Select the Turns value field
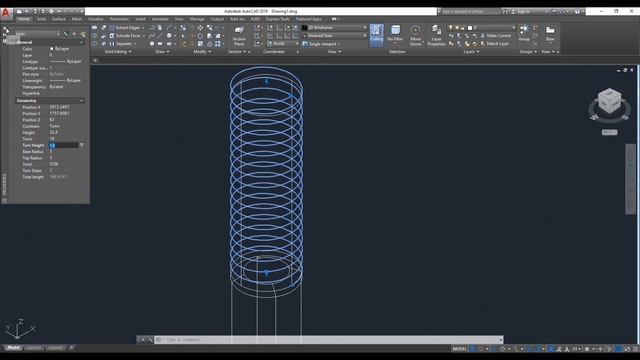 coord(66,139)
